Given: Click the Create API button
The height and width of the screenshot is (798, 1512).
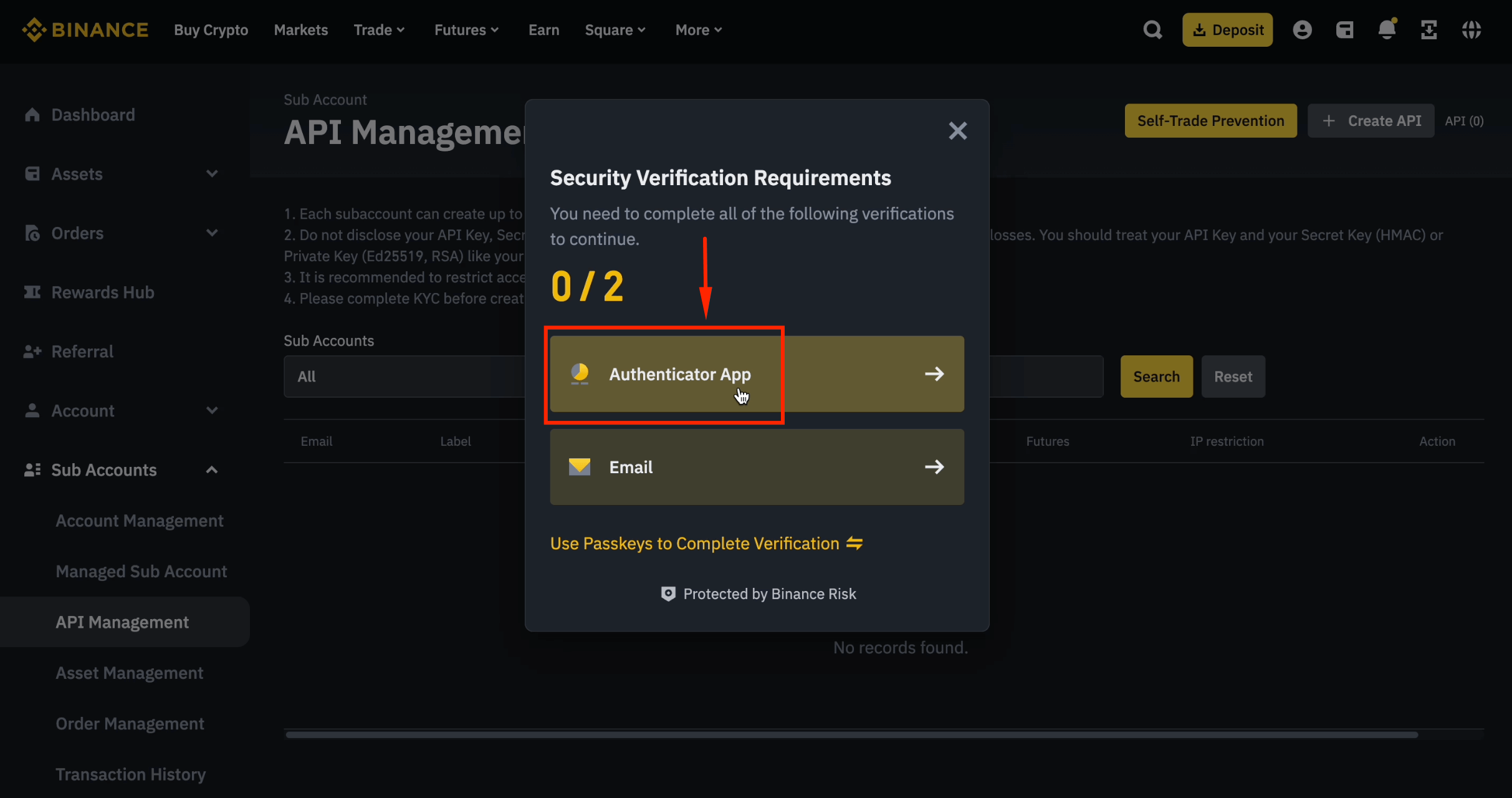Looking at the screenshot, I should [x=1371, y=120].
